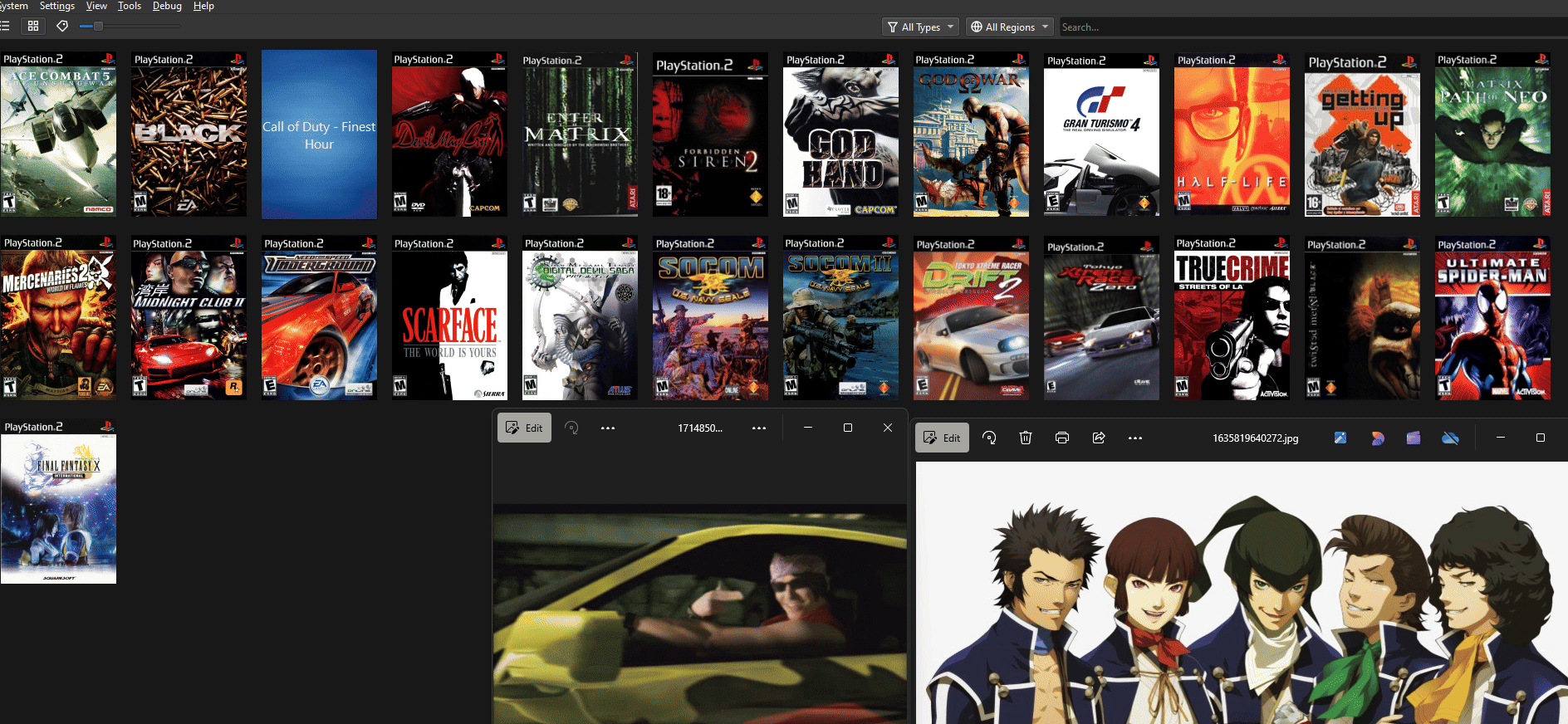Screen dimensions: 1568x724
Task: Select the Forbidden Siren 2 game cover
Action: (710, 135)
